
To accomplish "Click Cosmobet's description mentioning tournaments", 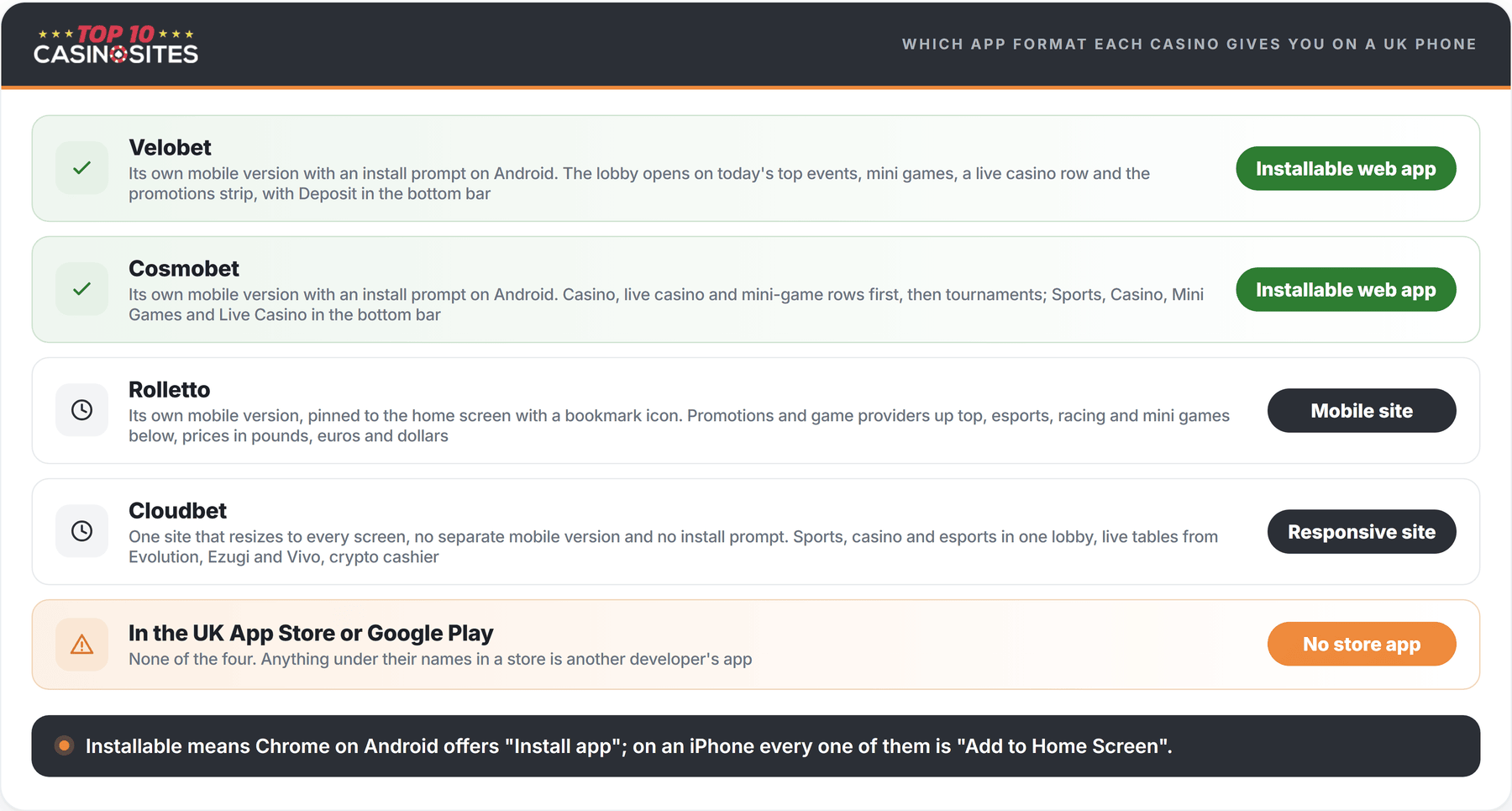I will click(666, 304).
